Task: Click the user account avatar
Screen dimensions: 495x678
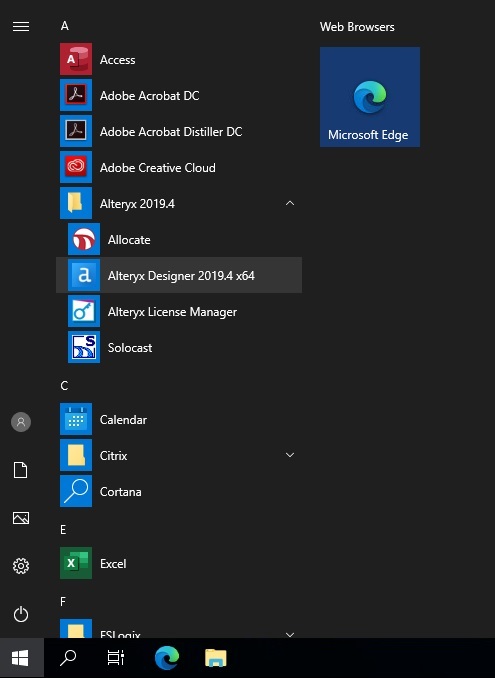Action: (21, 422)
